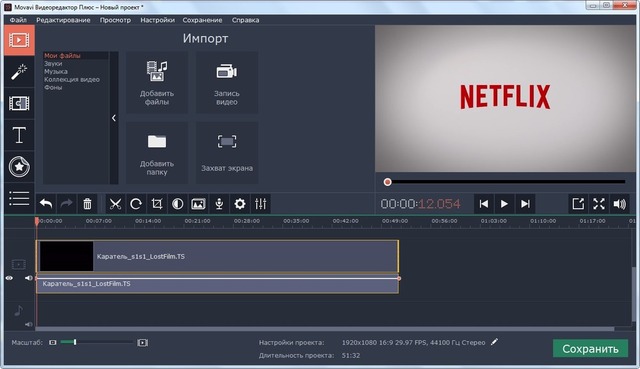640x369 pixels.
Task: Open the Редактирование menu
Action: click(63, 20)
